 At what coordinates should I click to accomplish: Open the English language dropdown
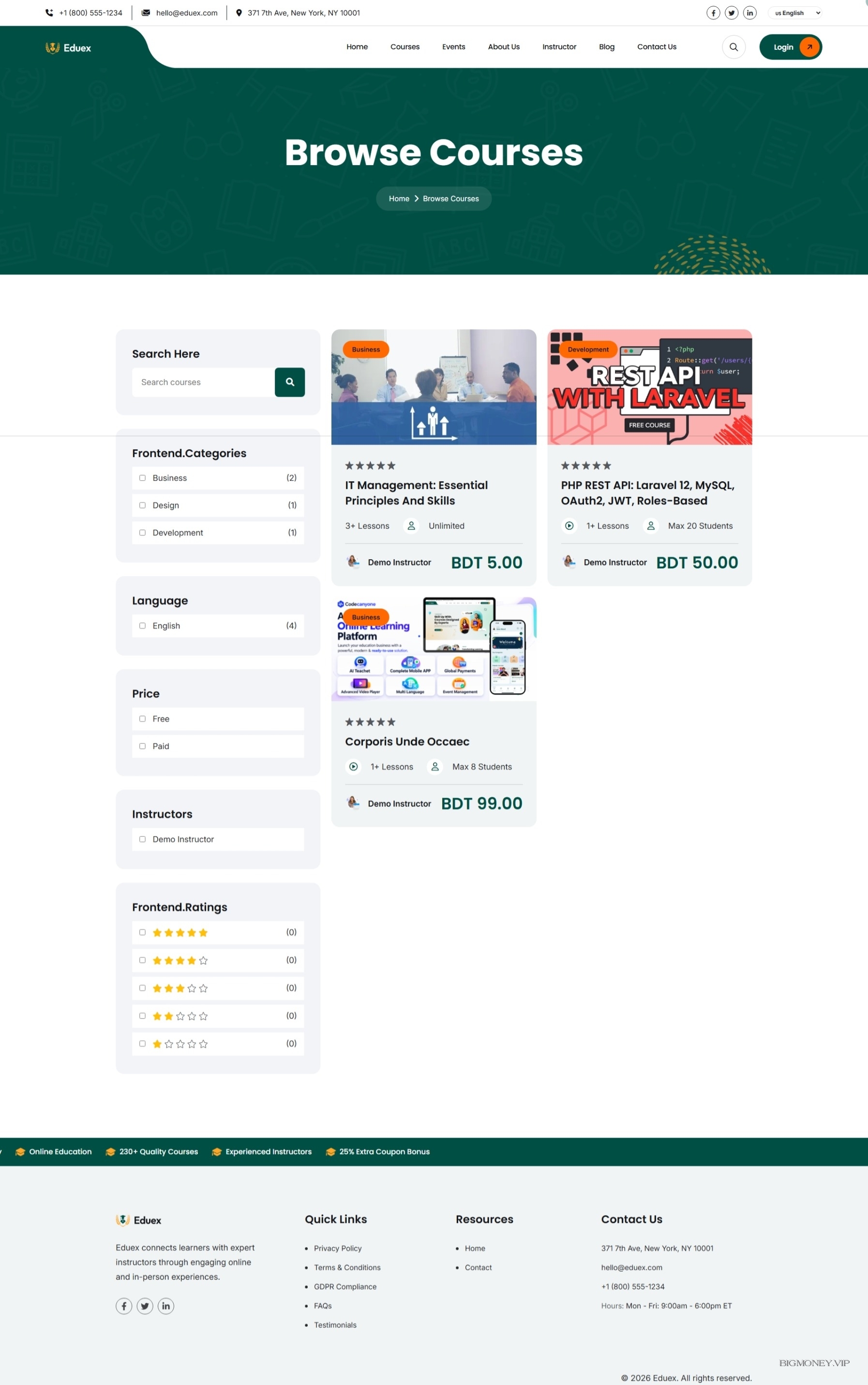(x=795, y=13)
